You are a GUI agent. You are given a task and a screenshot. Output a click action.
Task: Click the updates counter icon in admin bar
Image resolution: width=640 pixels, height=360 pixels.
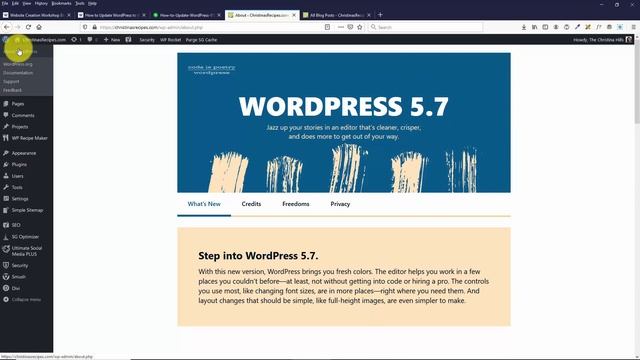pyautogui.click(x=76, y=40)
